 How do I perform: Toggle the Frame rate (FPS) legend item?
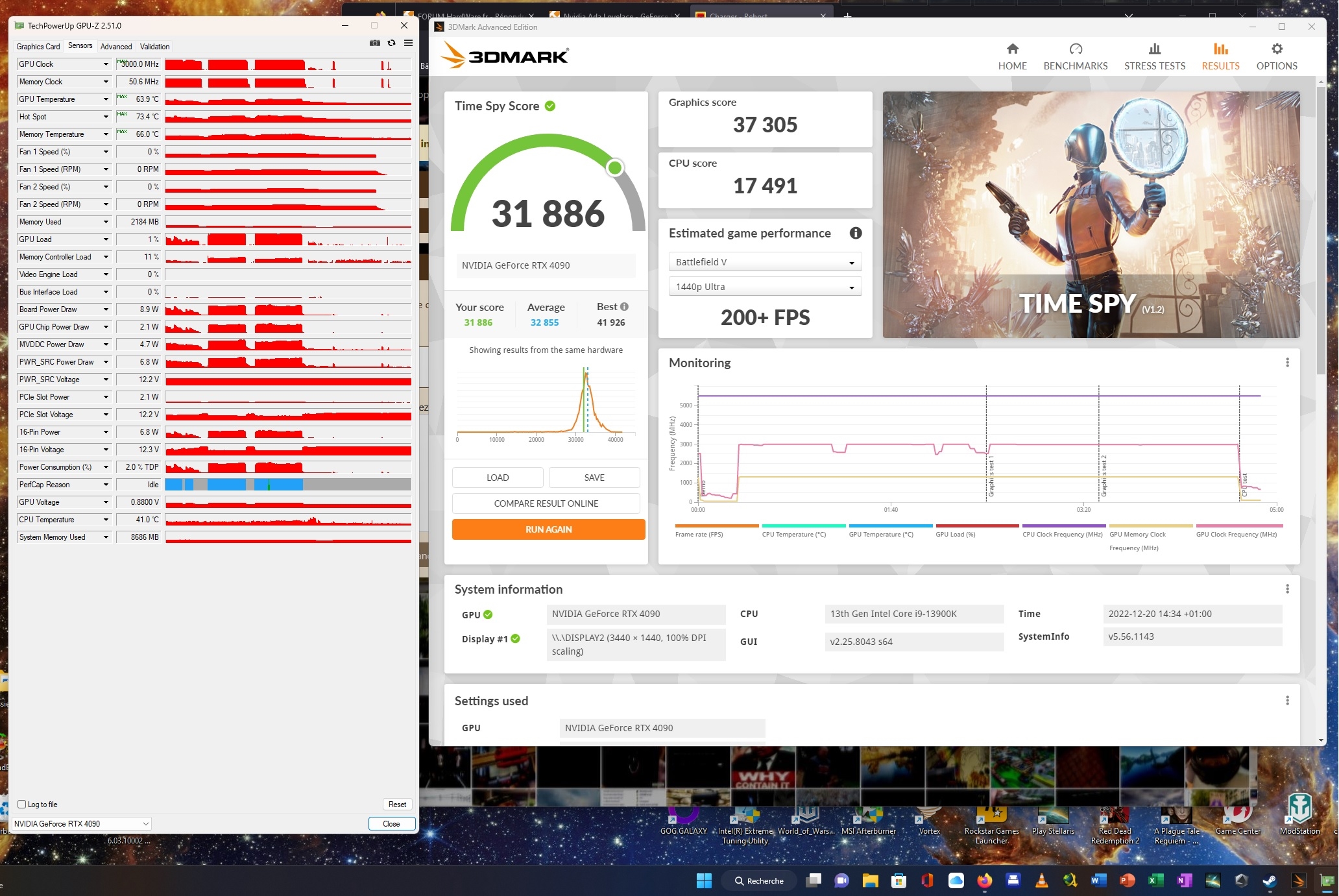click(699, 535)
